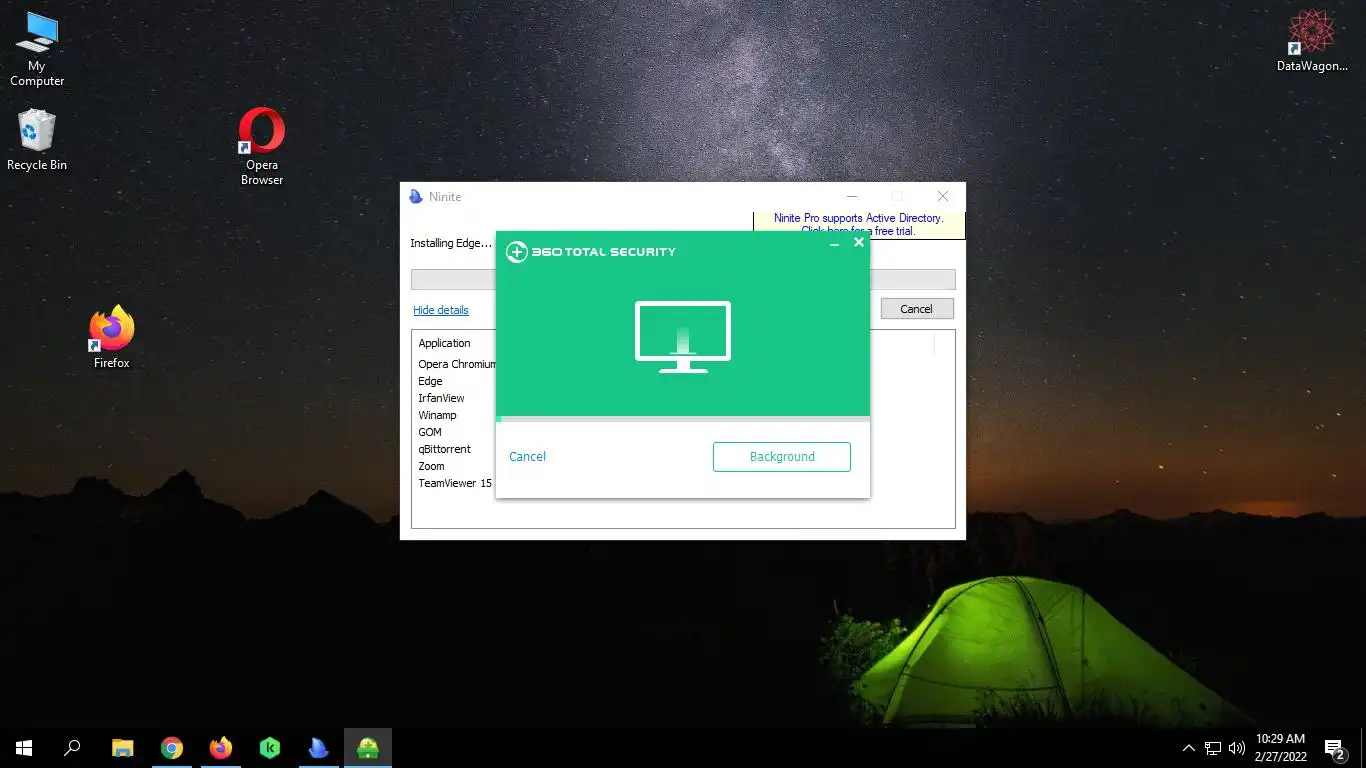The height and width of the screenshot is (768, 1366).
Task: Select the Opera Chromium row in Ninite
Action: click(x=457, y=364)
